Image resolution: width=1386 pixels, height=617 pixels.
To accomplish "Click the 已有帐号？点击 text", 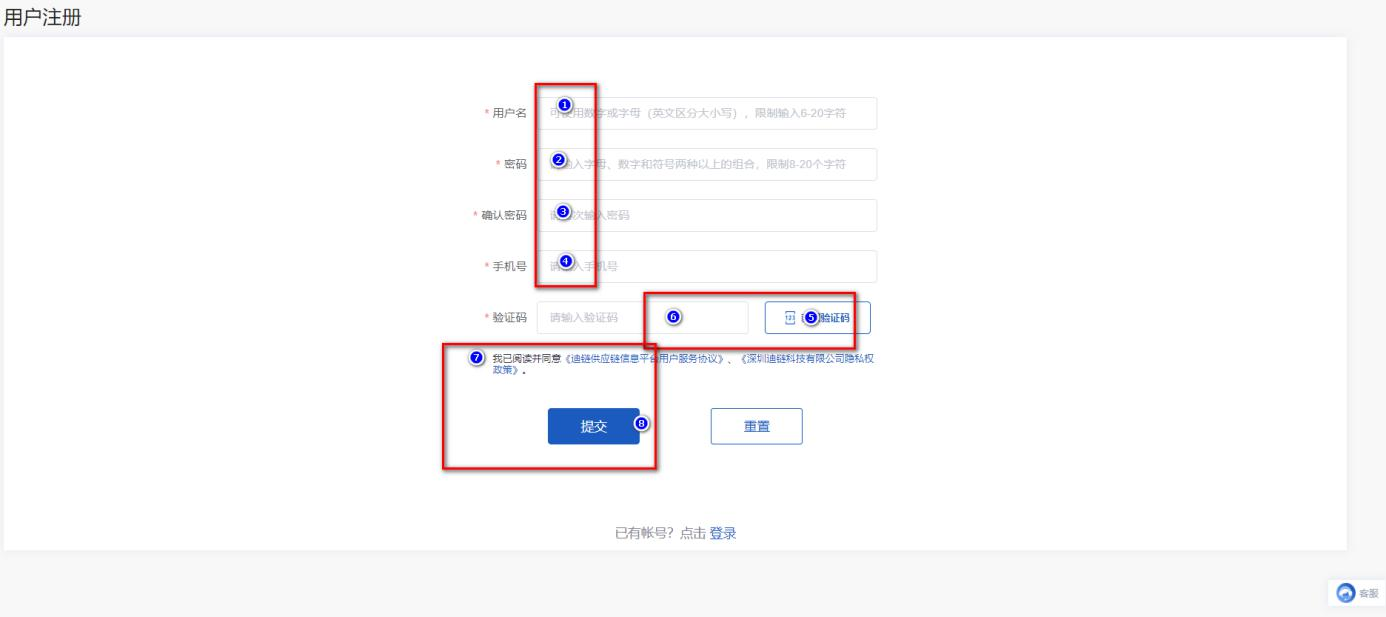I will tap(660, 533).
